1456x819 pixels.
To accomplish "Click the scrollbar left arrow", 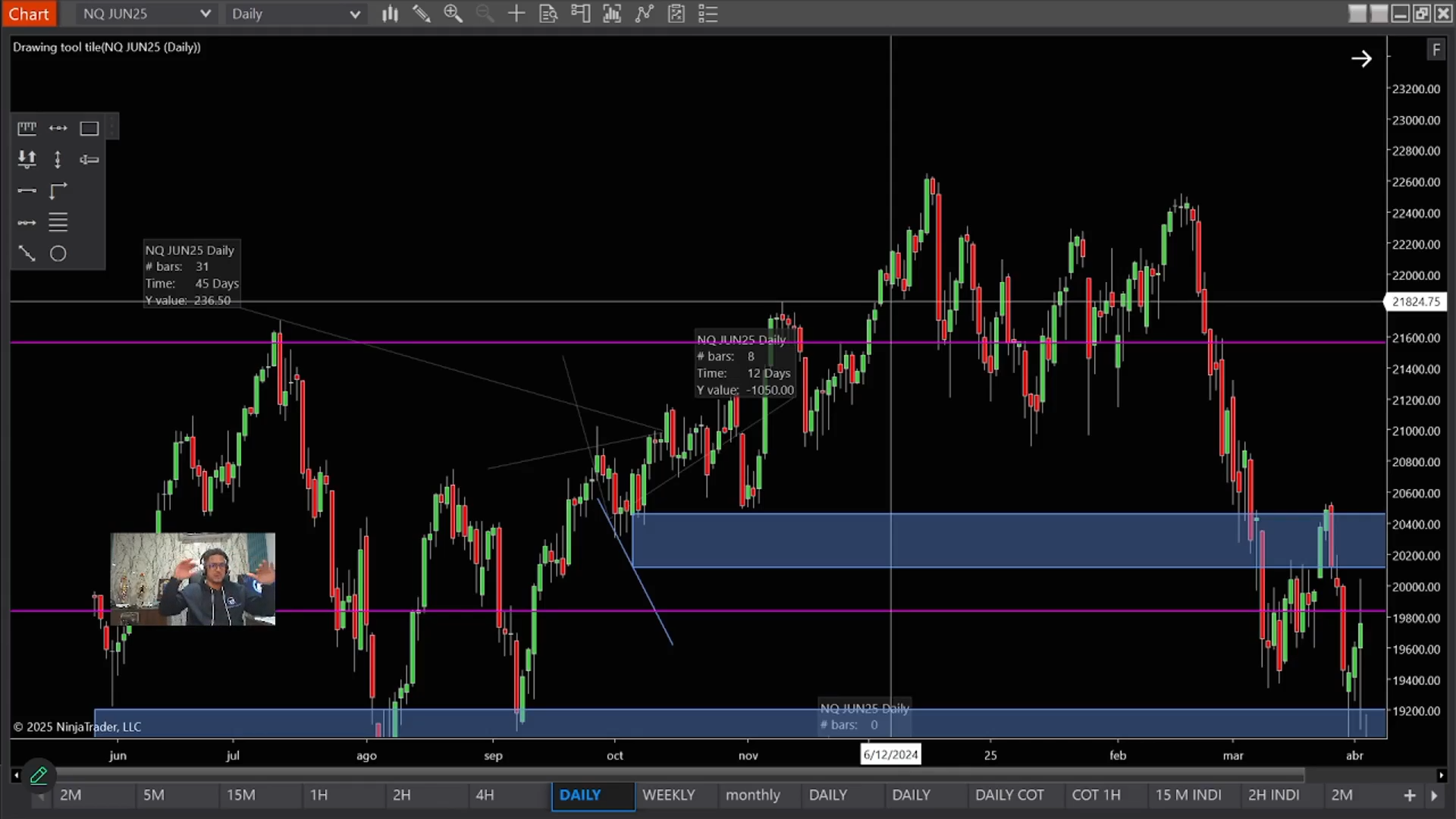I will coord(16,775).
